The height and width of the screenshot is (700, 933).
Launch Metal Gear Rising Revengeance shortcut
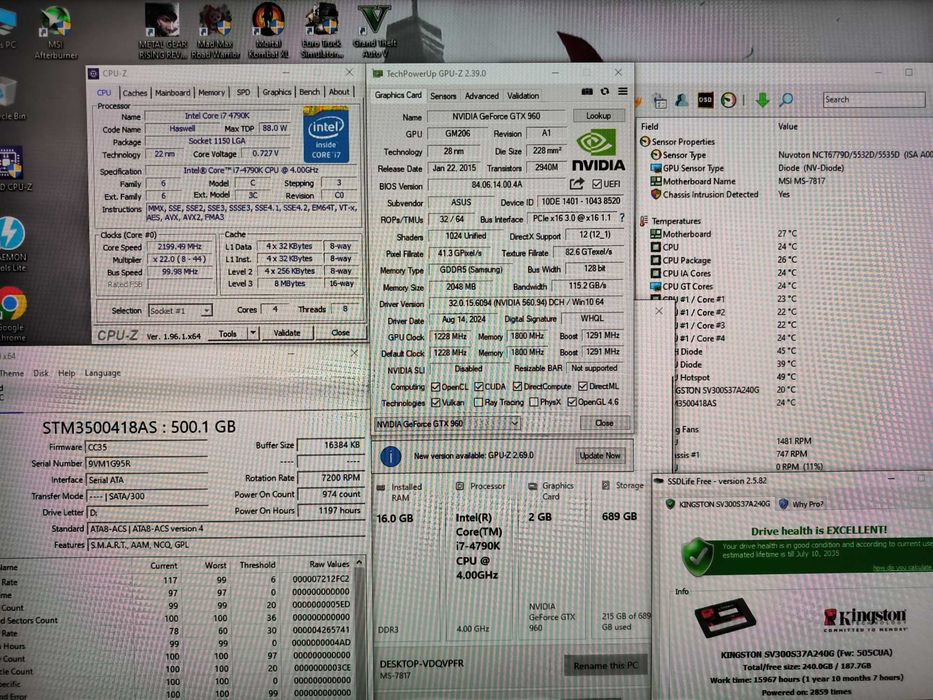tap(162, 31)
